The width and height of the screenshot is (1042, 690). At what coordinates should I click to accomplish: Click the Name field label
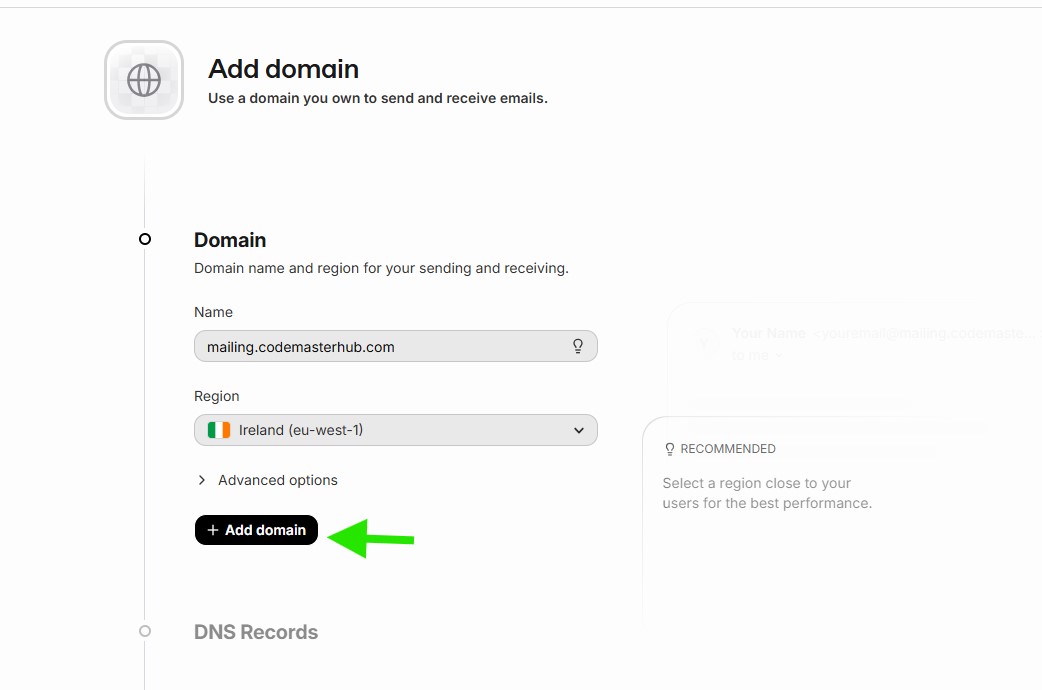click(x=213, y=312)
